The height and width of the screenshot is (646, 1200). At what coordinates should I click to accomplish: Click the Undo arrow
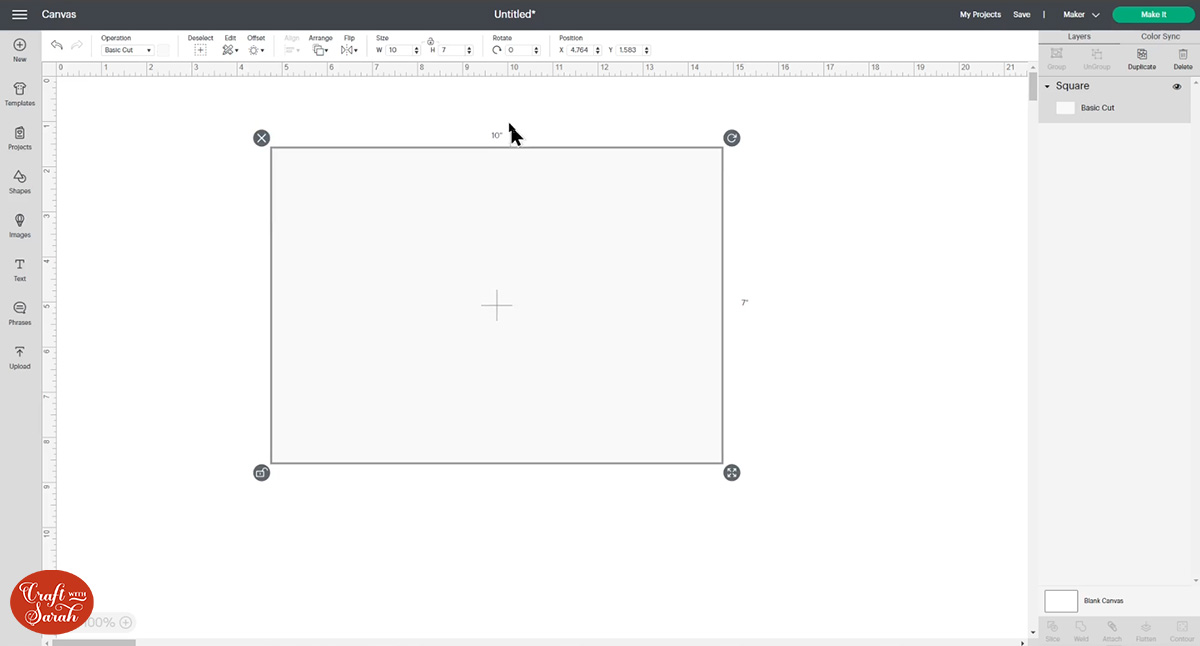(56, 45)
